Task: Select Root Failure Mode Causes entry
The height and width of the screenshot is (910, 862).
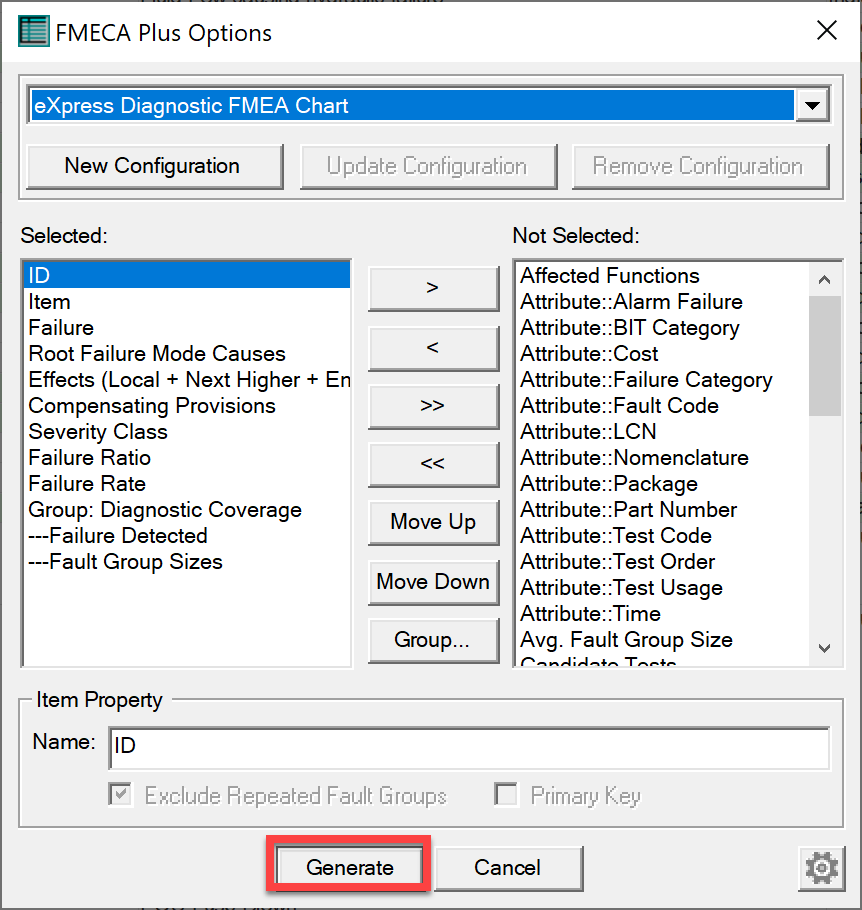Action: 187,353
